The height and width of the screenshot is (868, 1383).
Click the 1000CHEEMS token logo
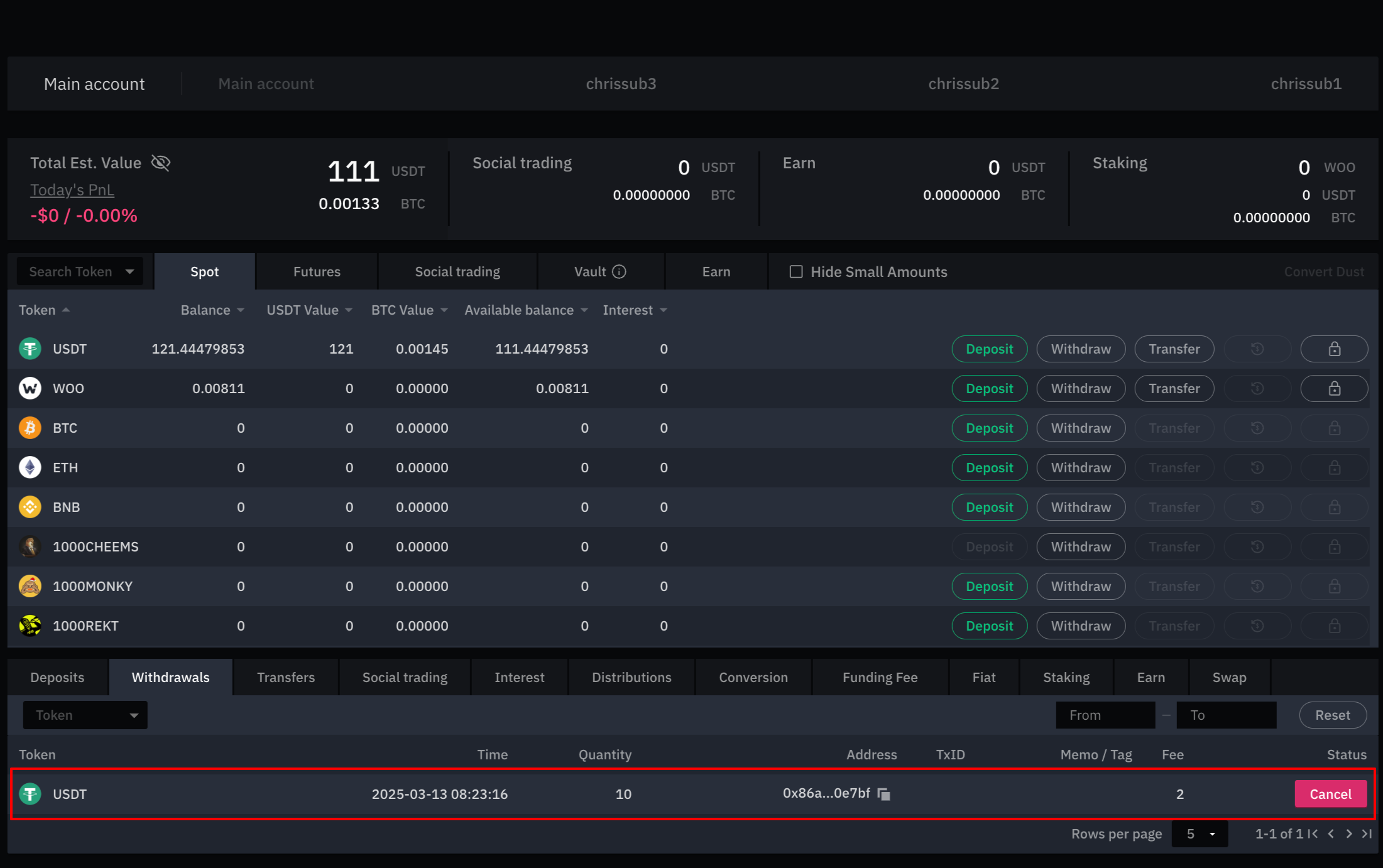click(x=30, y=547)
